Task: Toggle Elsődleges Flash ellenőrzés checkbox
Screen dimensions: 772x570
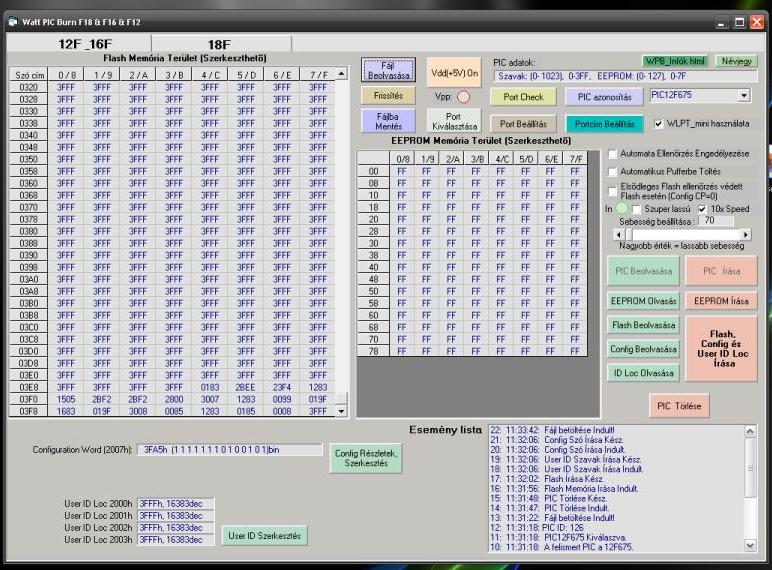Action: pos(612,191)
